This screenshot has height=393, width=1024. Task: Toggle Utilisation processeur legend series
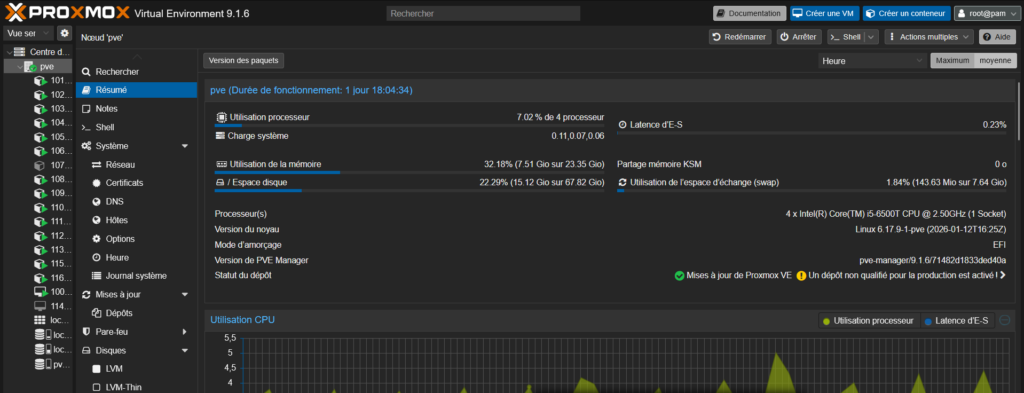coord(869,321)
